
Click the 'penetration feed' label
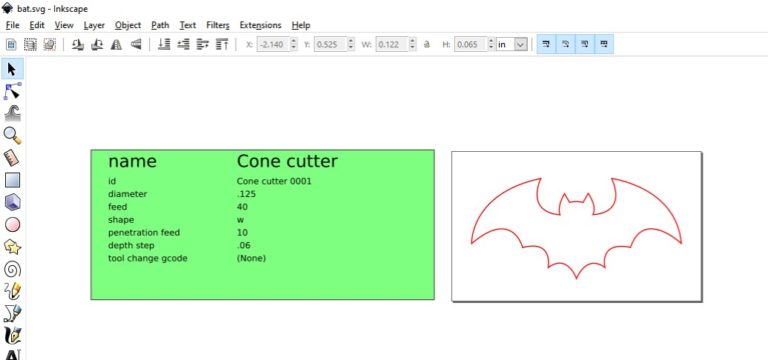point(144,233)
